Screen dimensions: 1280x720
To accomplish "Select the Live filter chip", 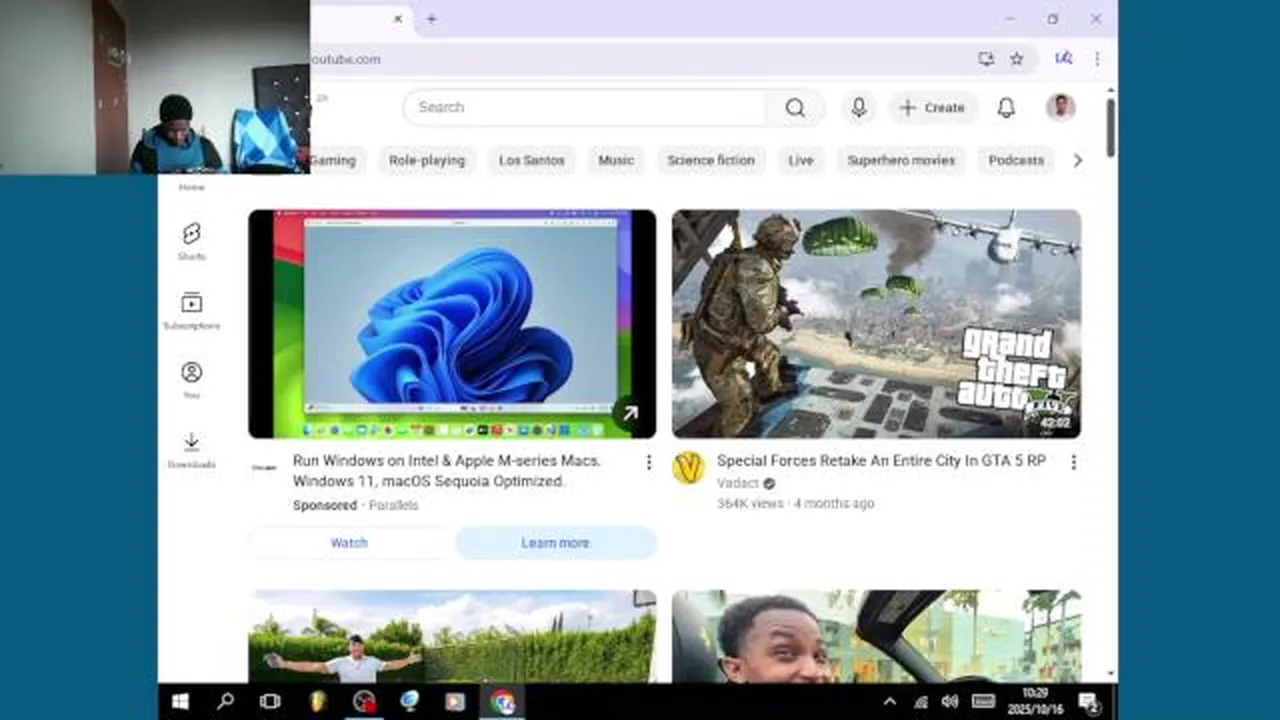I will click(x=801, y=160).
